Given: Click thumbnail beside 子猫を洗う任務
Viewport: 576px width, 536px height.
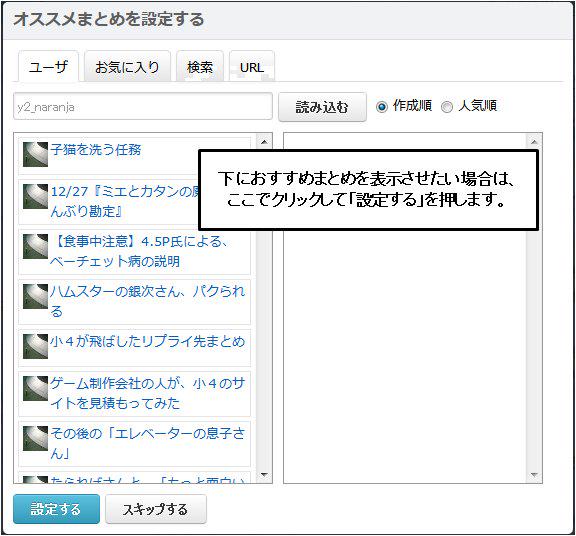Looking at the screenshot, I should coord(35,155).
